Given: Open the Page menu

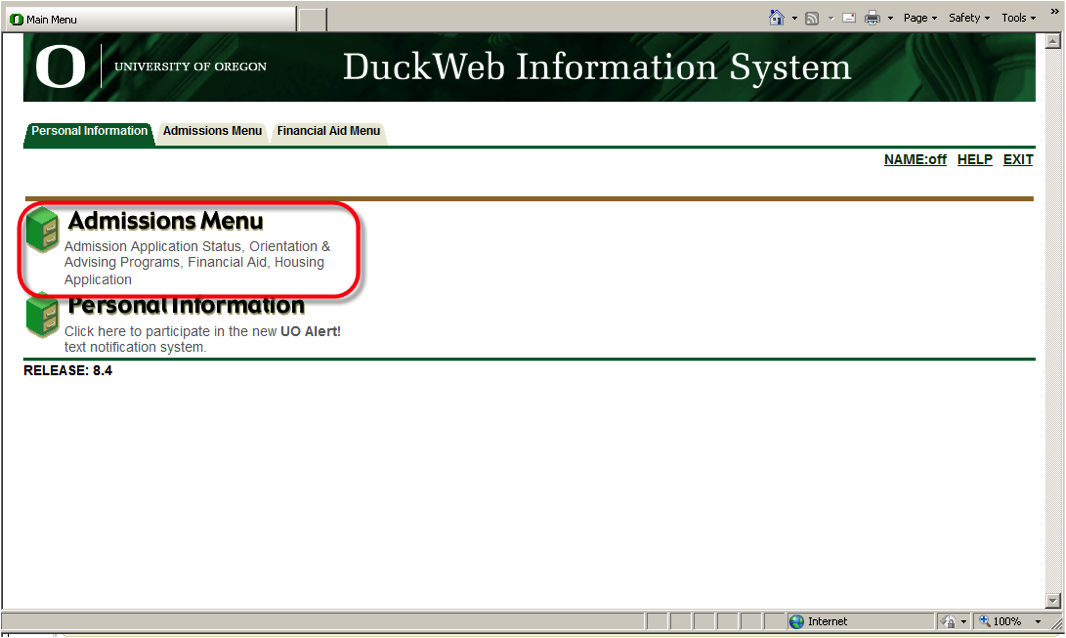Looking at the screenshot, I should click(920, 18).
